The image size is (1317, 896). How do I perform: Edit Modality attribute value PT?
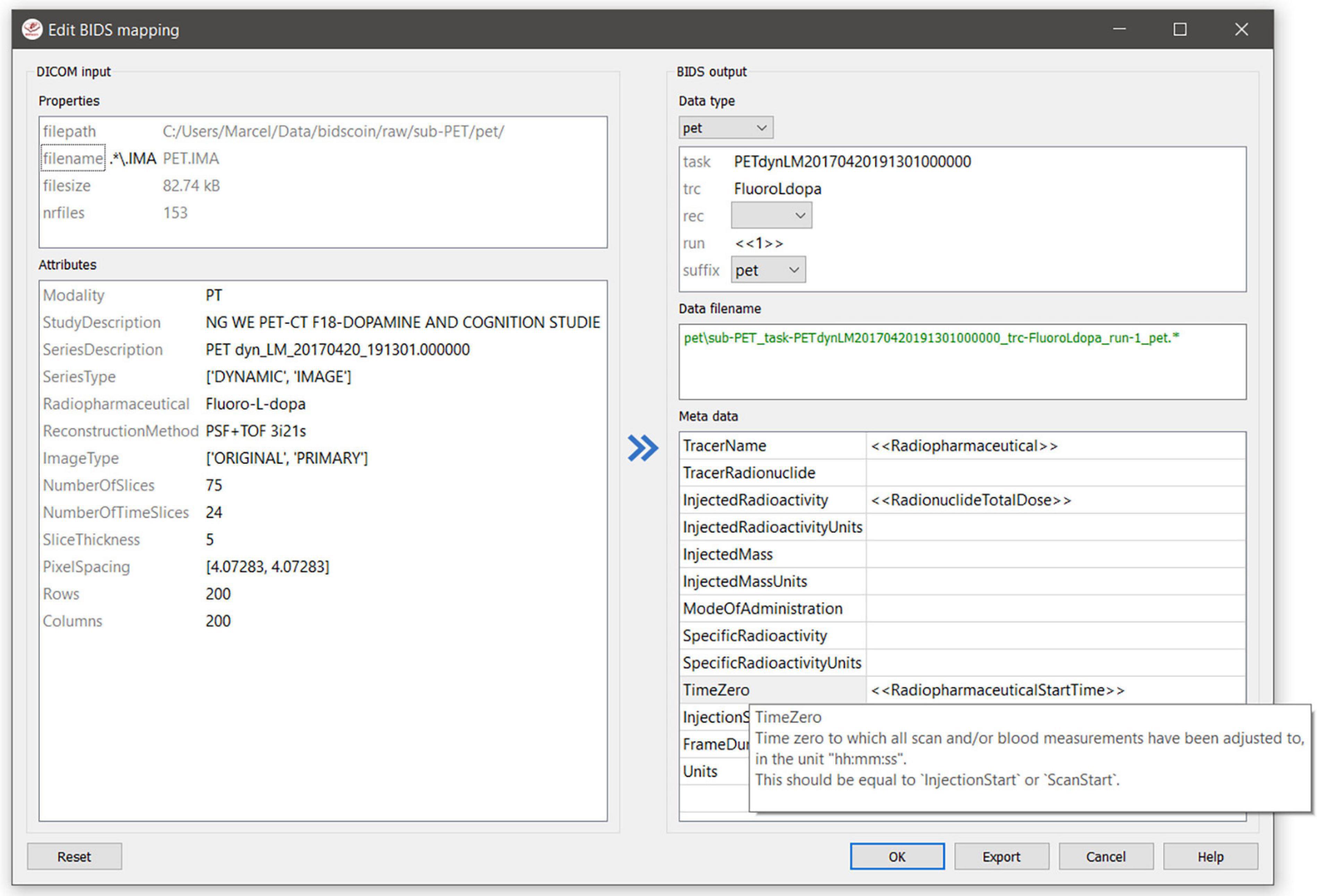pyautogui.click(x=214, y=295)
